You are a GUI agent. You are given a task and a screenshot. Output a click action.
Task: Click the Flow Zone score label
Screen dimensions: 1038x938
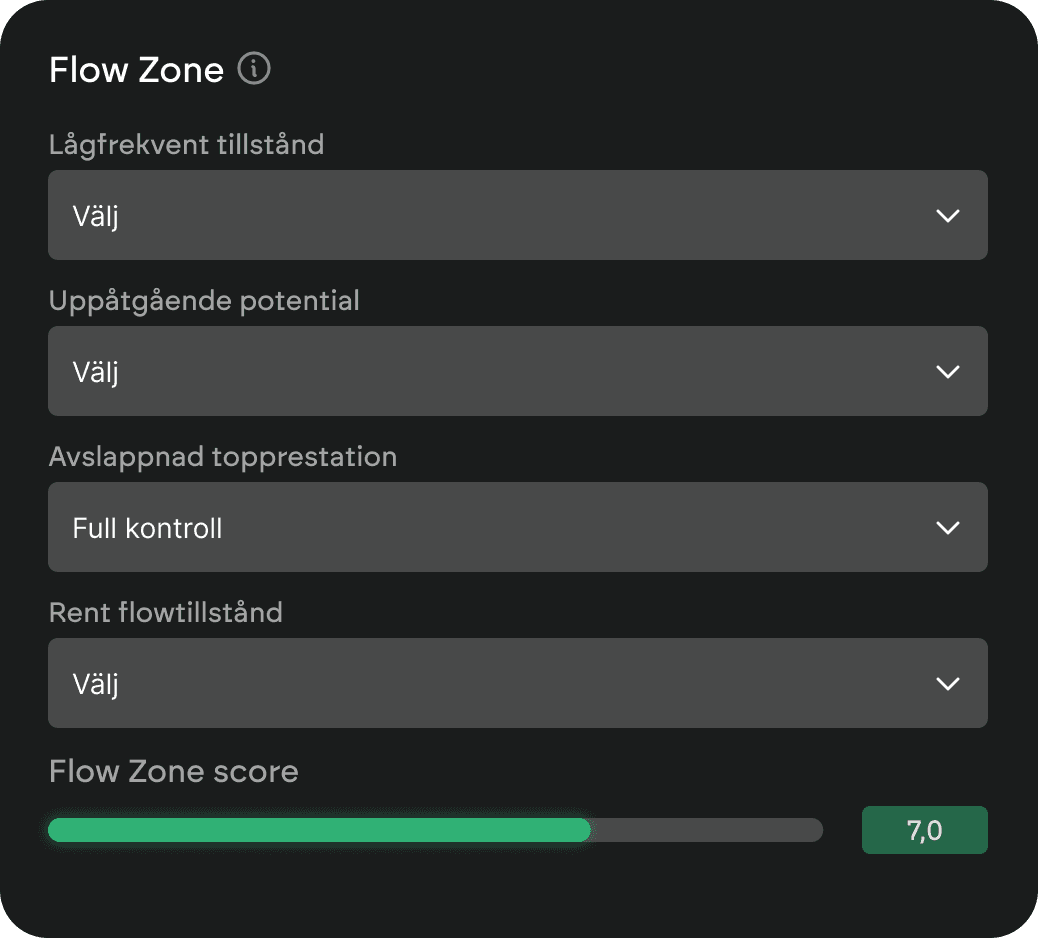point(173,771)
